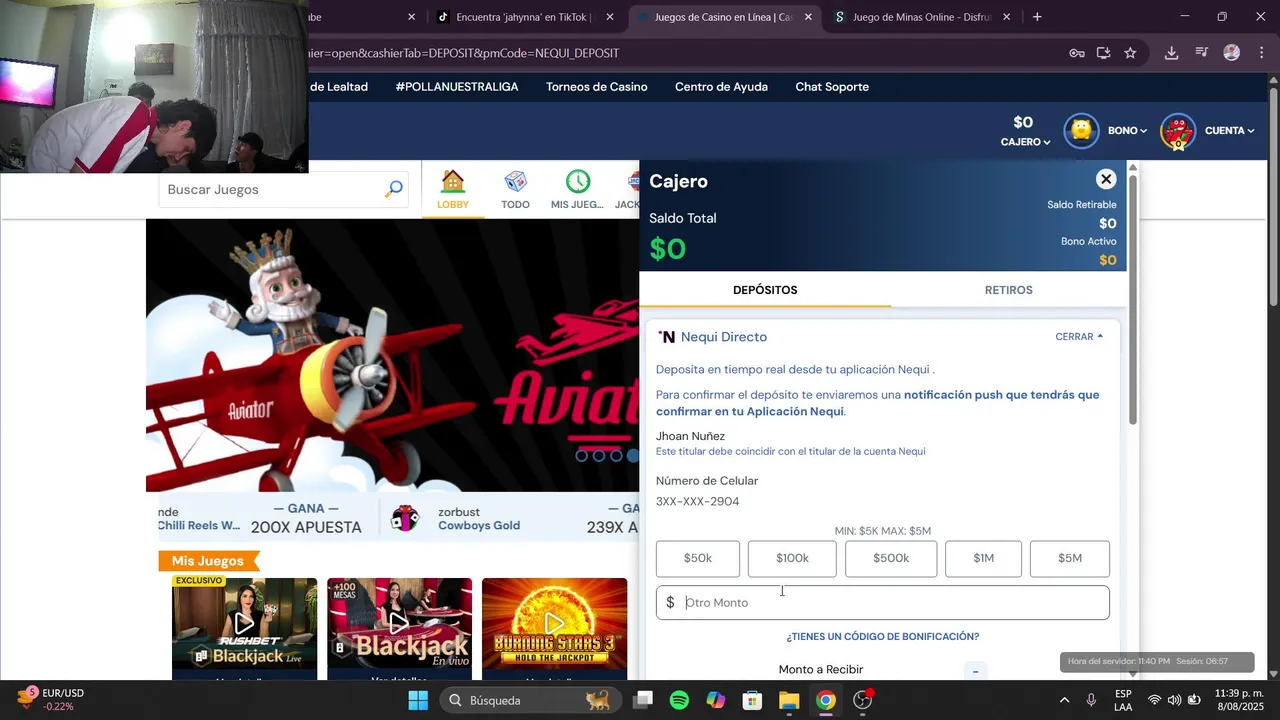The height and width of the screenshot is (720, 1280).
Task: Bookmark this page with the star icon
Action: tap(1130, 53)
